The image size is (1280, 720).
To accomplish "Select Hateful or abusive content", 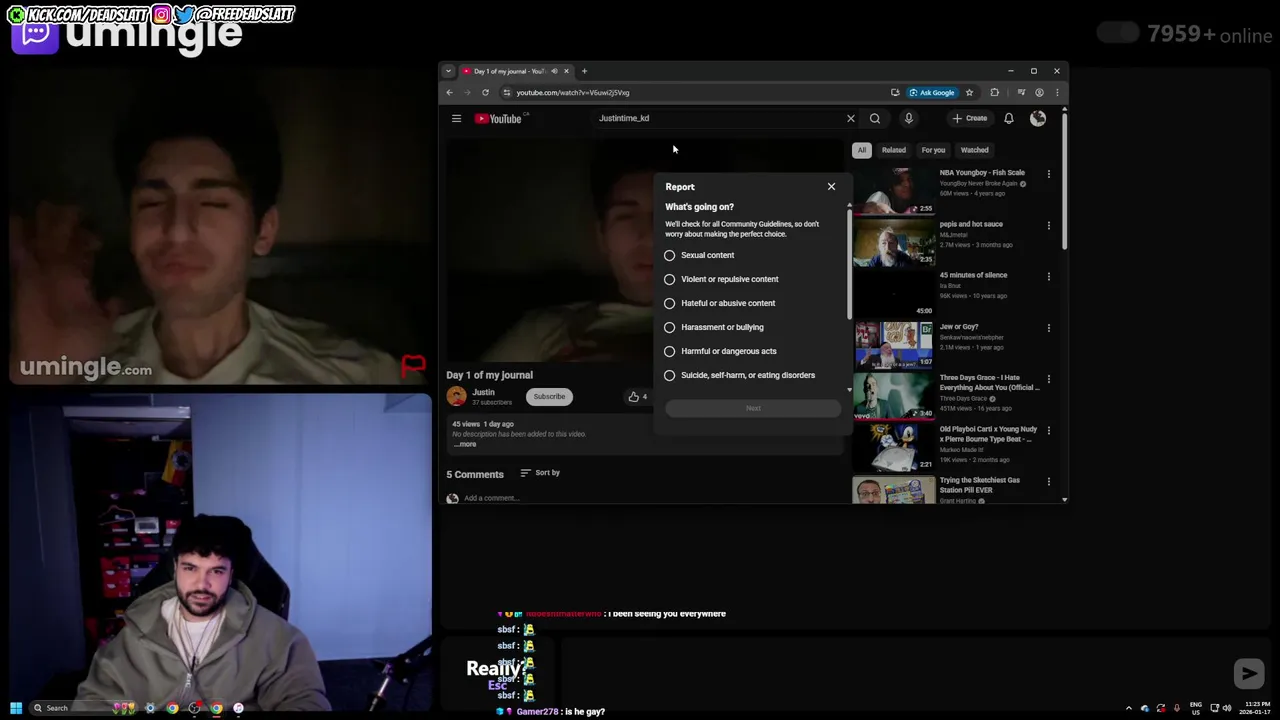I will click(x=669, y=303).
